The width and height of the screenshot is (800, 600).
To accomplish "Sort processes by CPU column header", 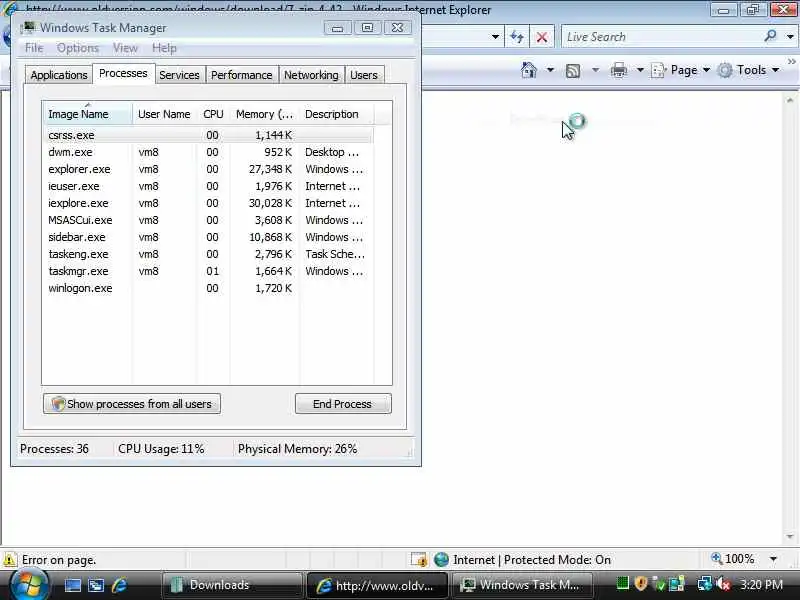I will point(213,114).
